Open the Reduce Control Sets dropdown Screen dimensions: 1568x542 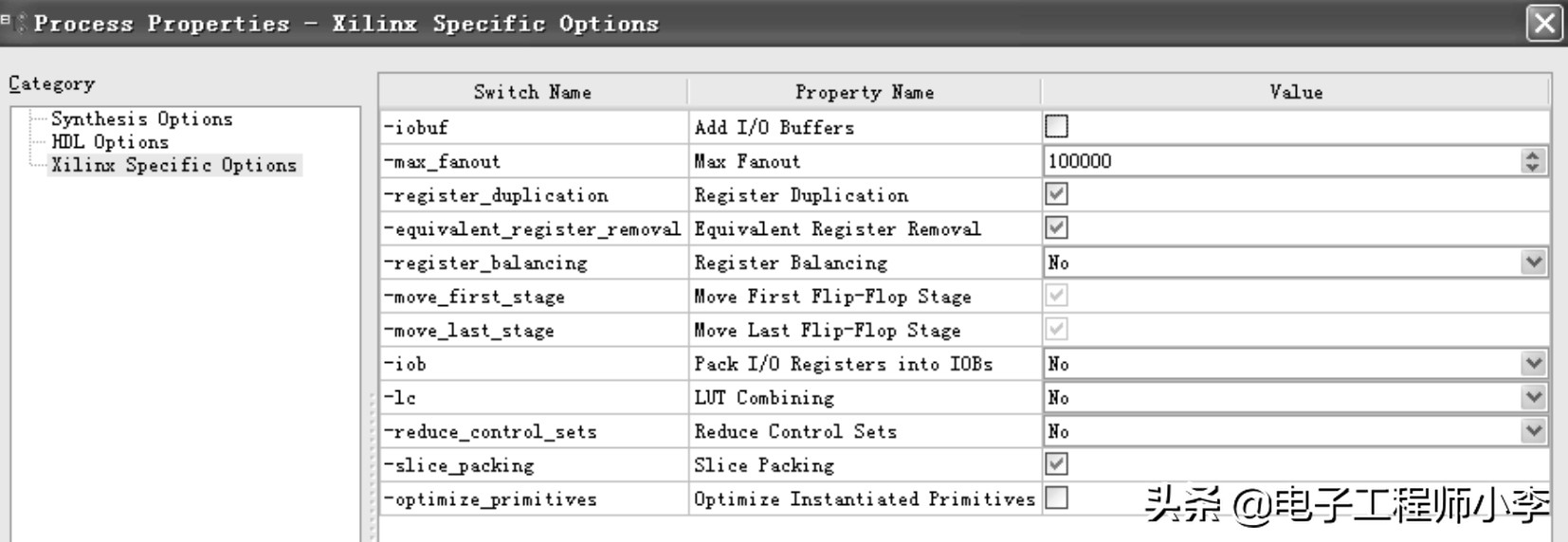(x=1533, y=431)
